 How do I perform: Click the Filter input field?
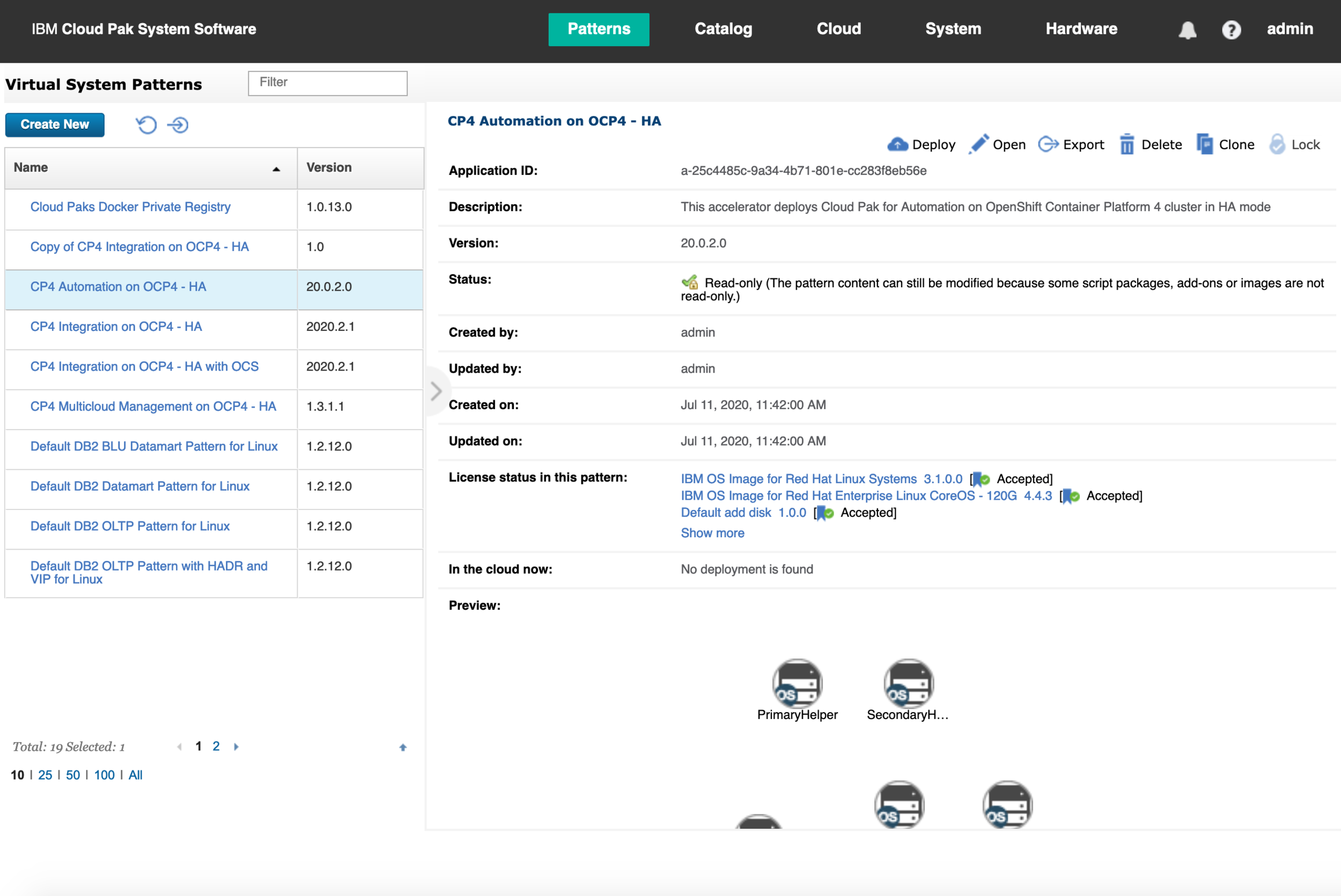click(x=328, y=83)
